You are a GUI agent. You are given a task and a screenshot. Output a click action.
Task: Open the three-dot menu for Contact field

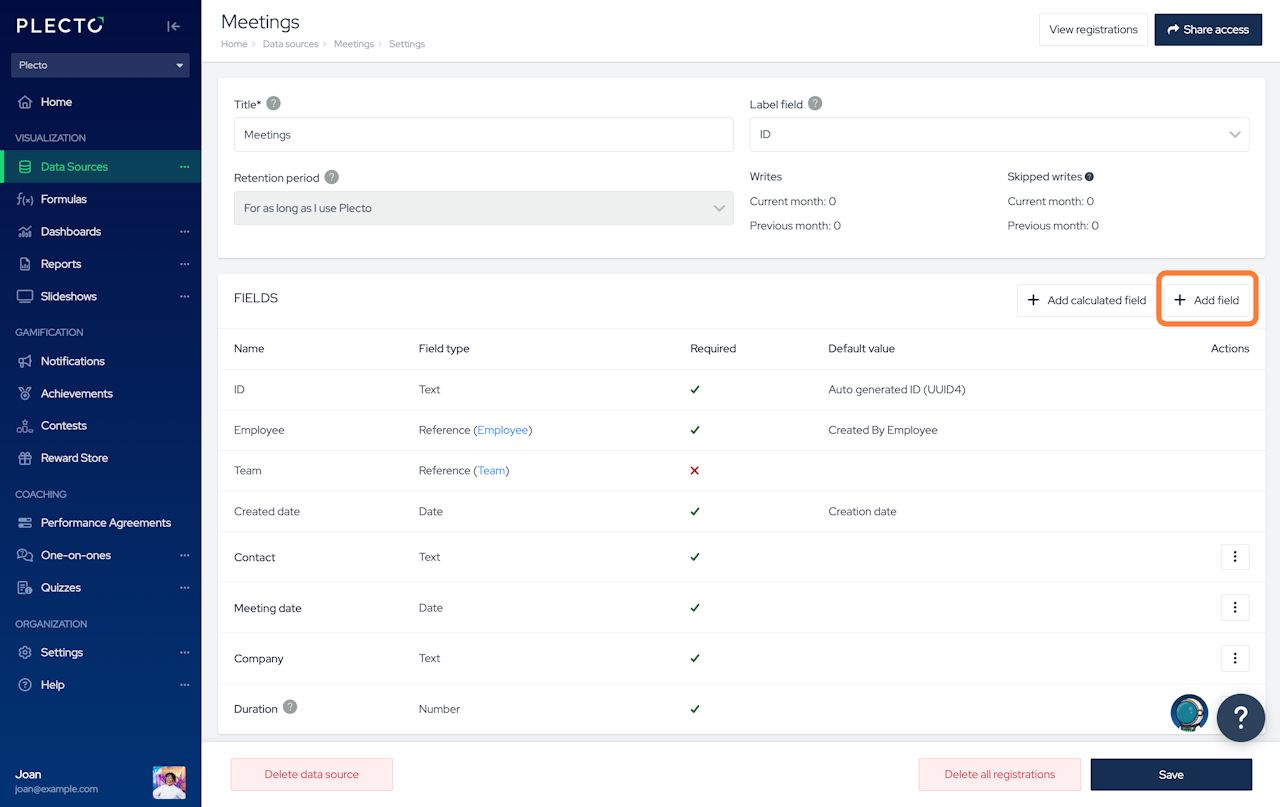click(1235, 557)
